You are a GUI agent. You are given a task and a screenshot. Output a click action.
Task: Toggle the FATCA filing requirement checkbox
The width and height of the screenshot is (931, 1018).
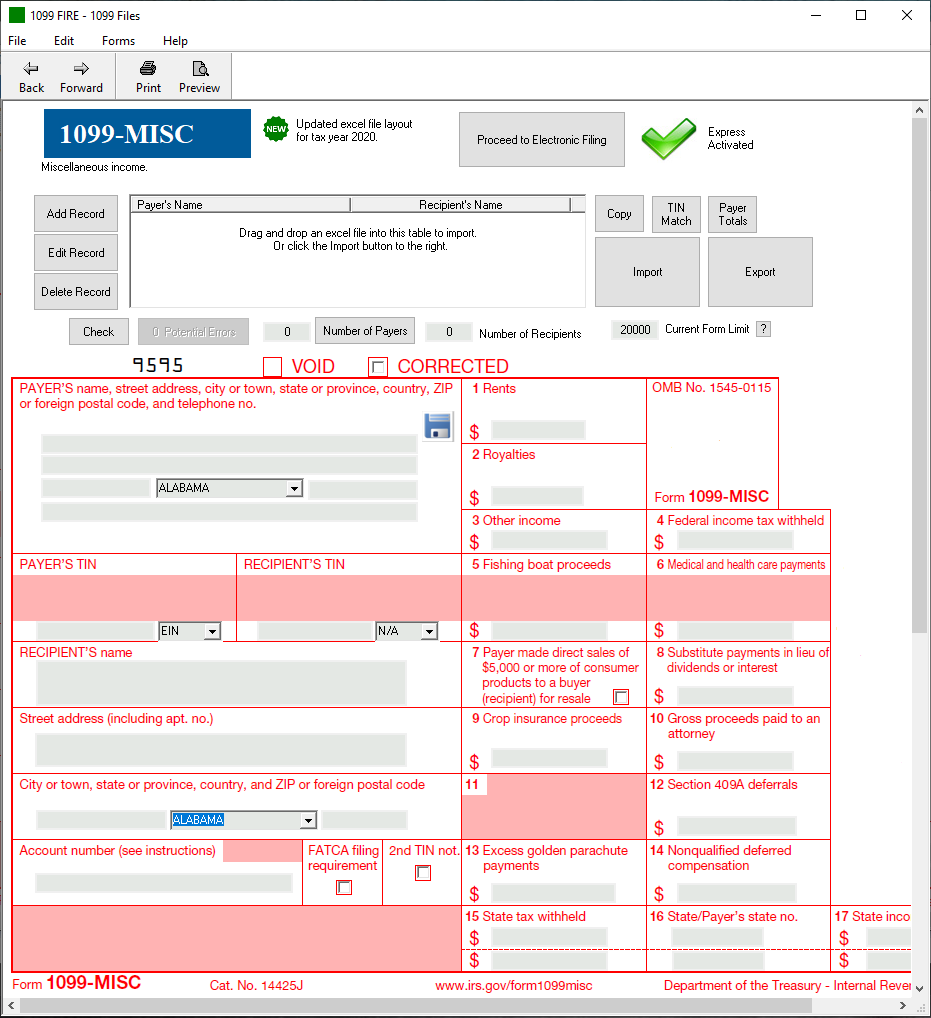[344, 888]
